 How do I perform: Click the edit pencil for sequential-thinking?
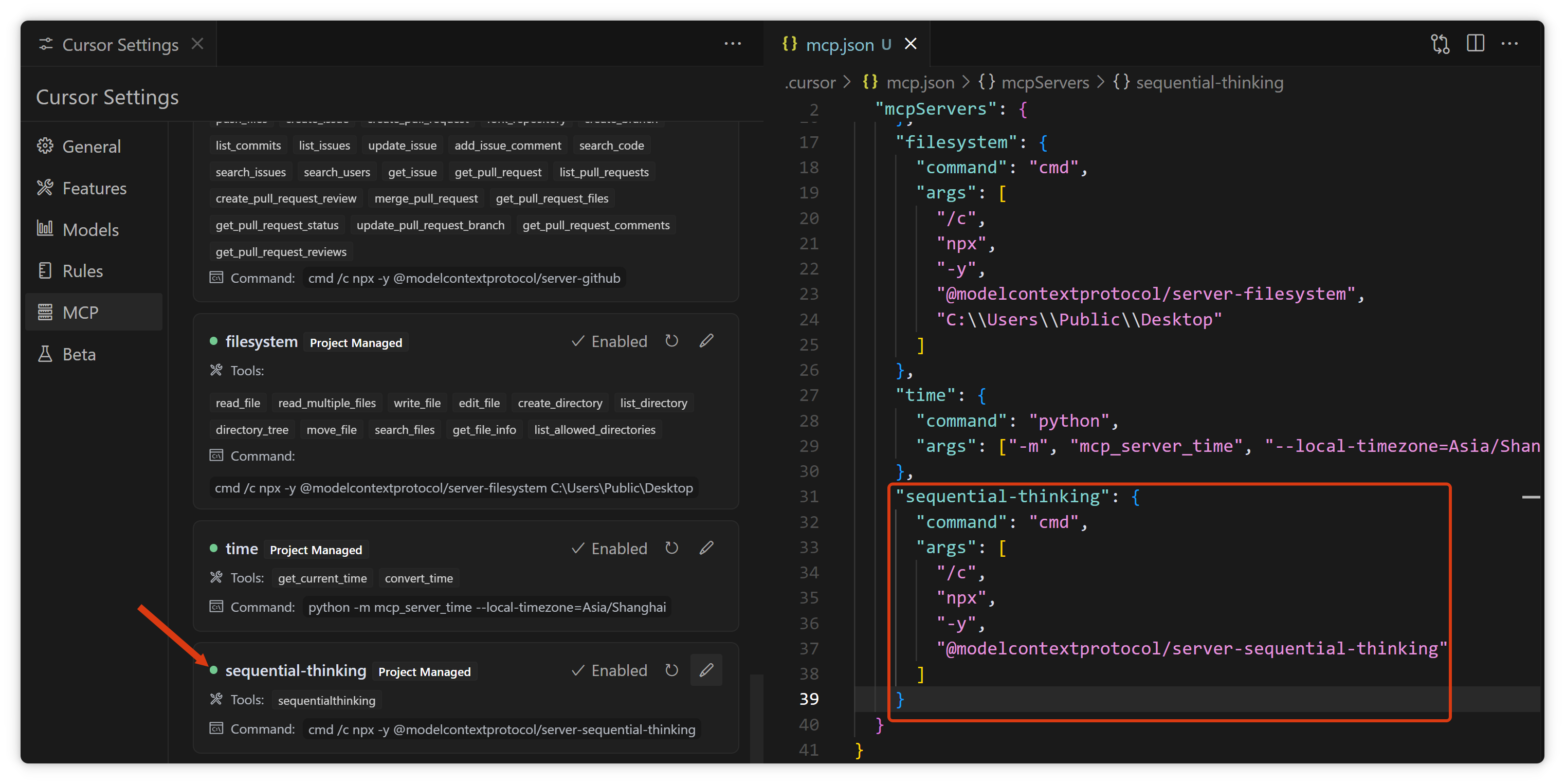[706, 670]
